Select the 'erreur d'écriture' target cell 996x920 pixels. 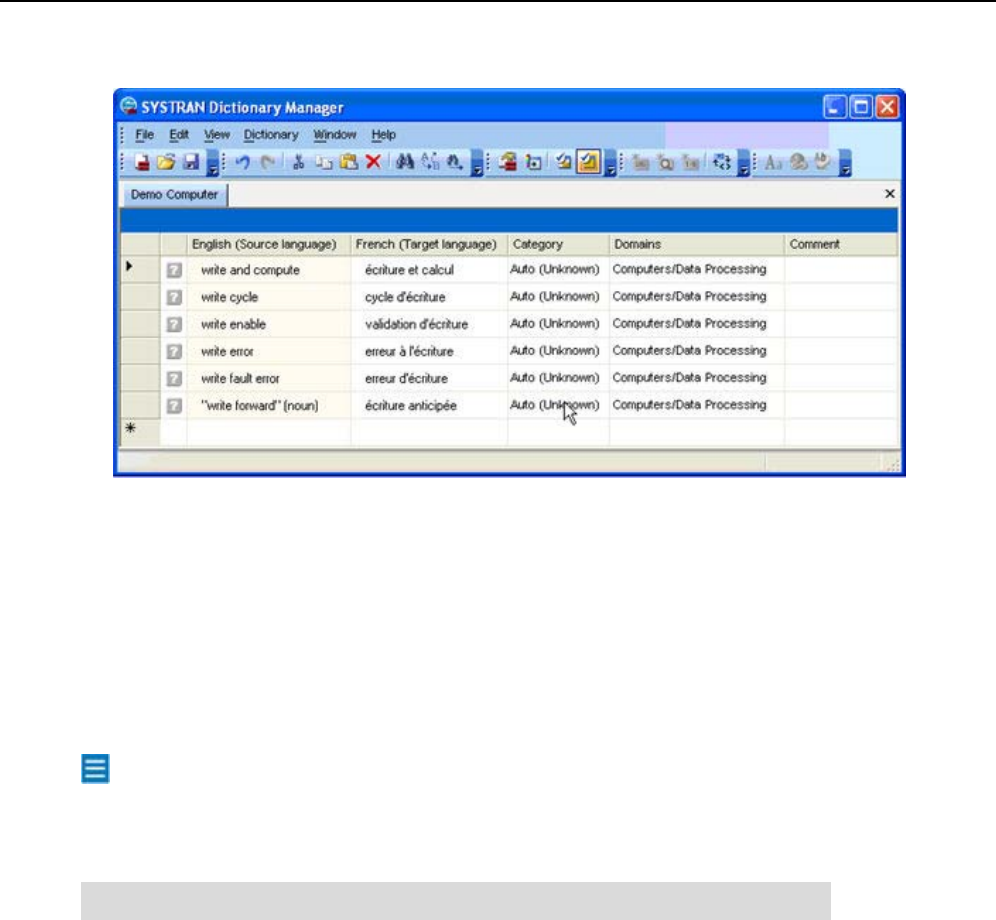pyautogui.click(x=429, y=379)
